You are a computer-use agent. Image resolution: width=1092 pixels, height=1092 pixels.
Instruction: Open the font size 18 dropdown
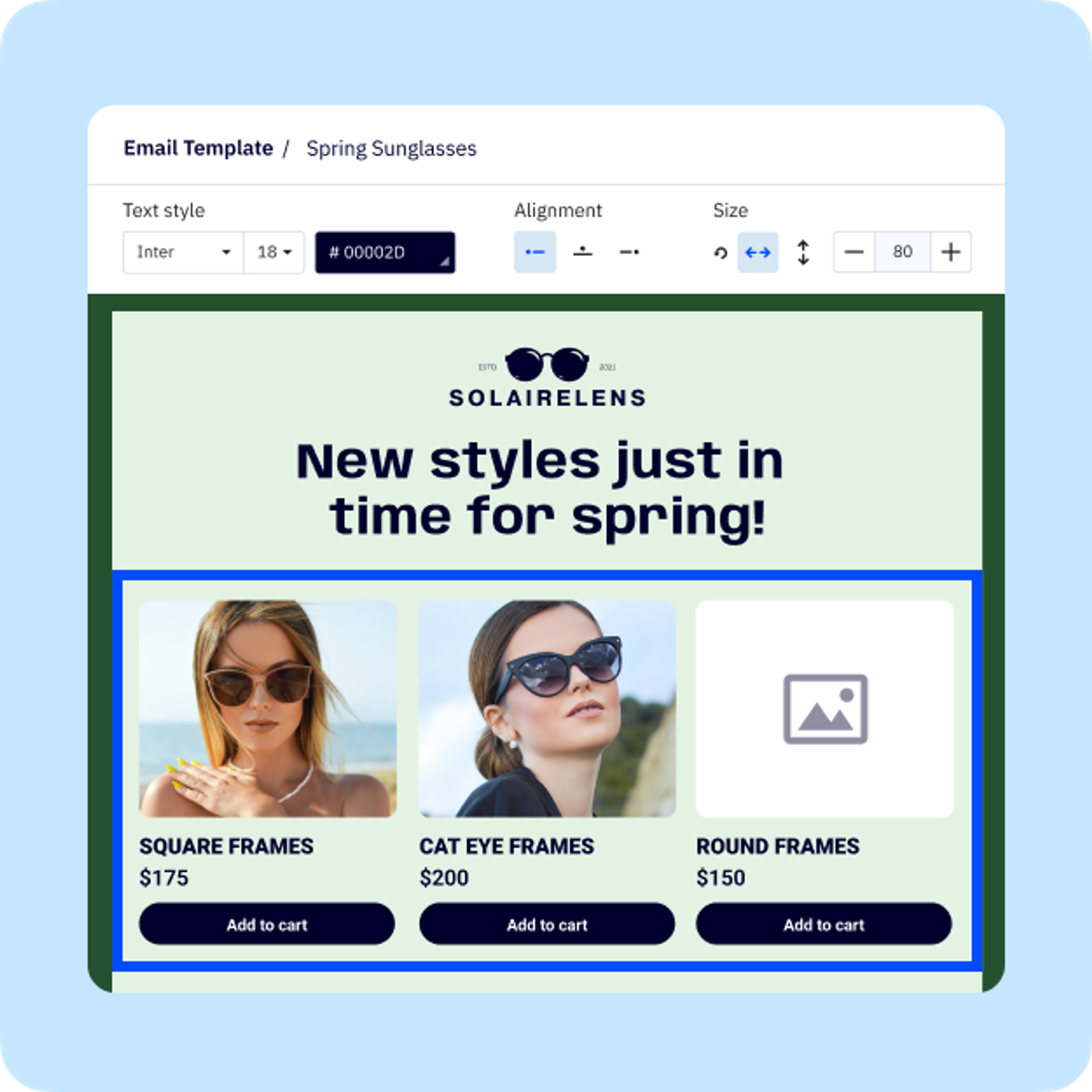tap(274, 252)
